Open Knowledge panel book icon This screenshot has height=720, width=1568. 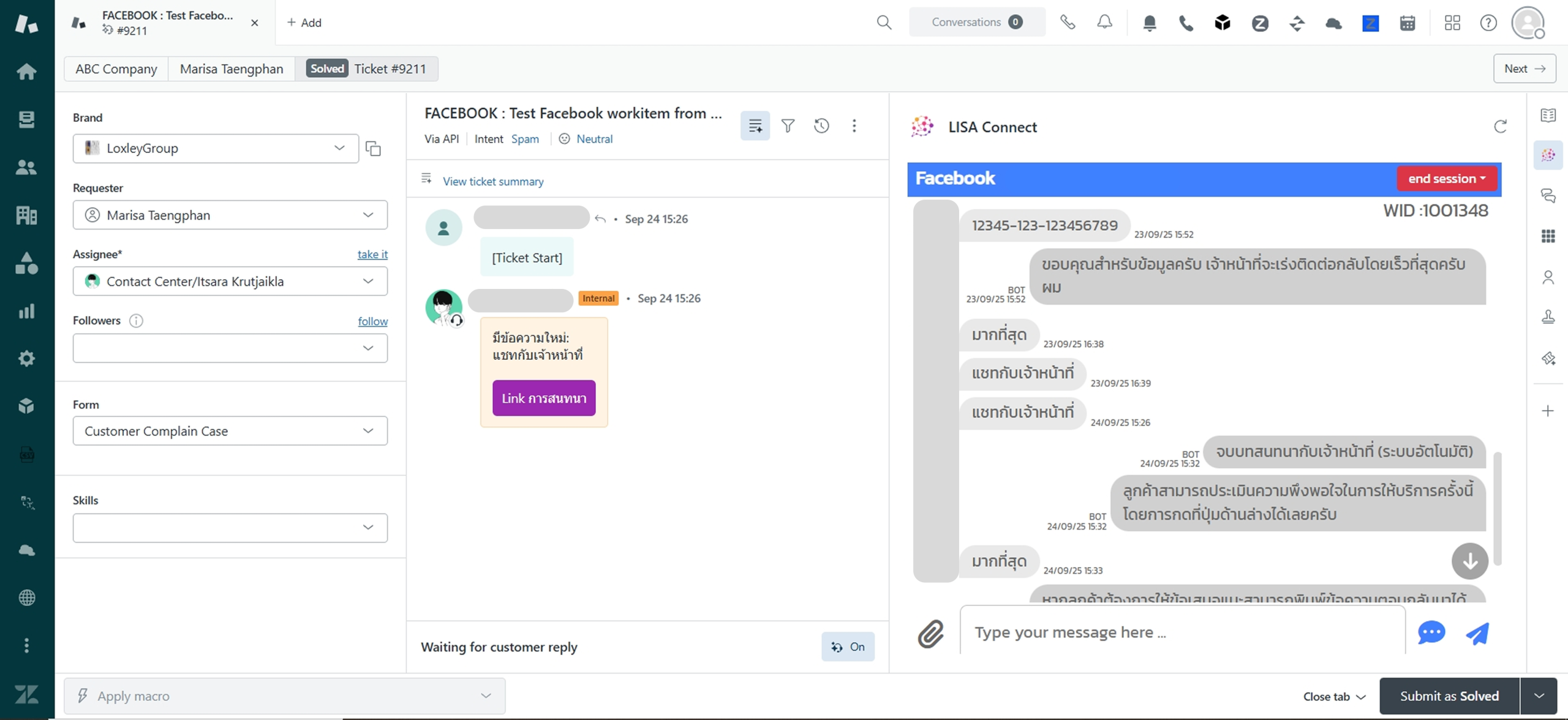(x=1548, y=115)
